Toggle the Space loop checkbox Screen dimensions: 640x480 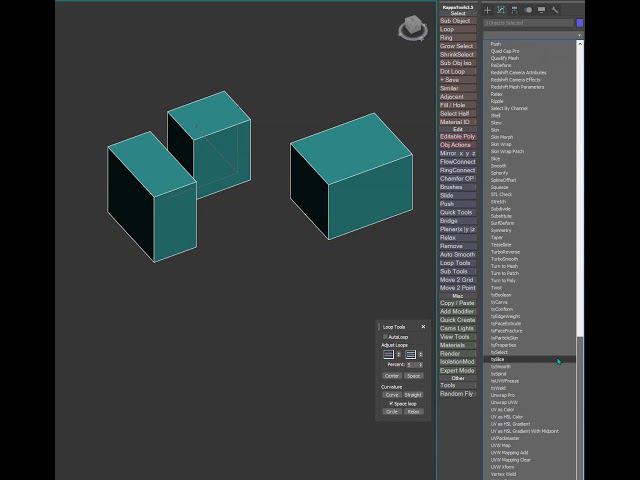391,403
